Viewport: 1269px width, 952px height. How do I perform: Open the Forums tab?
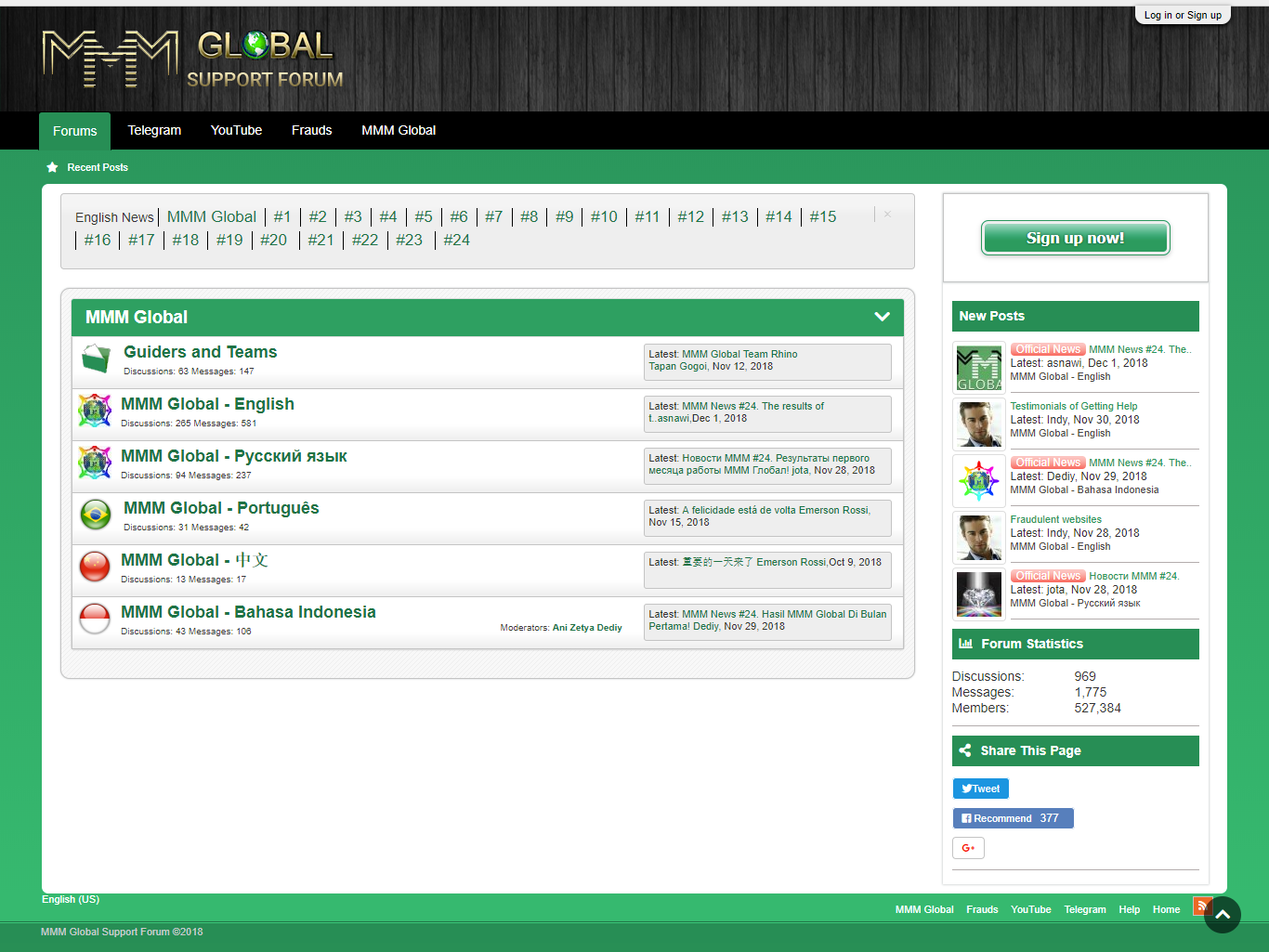(74, 131)
